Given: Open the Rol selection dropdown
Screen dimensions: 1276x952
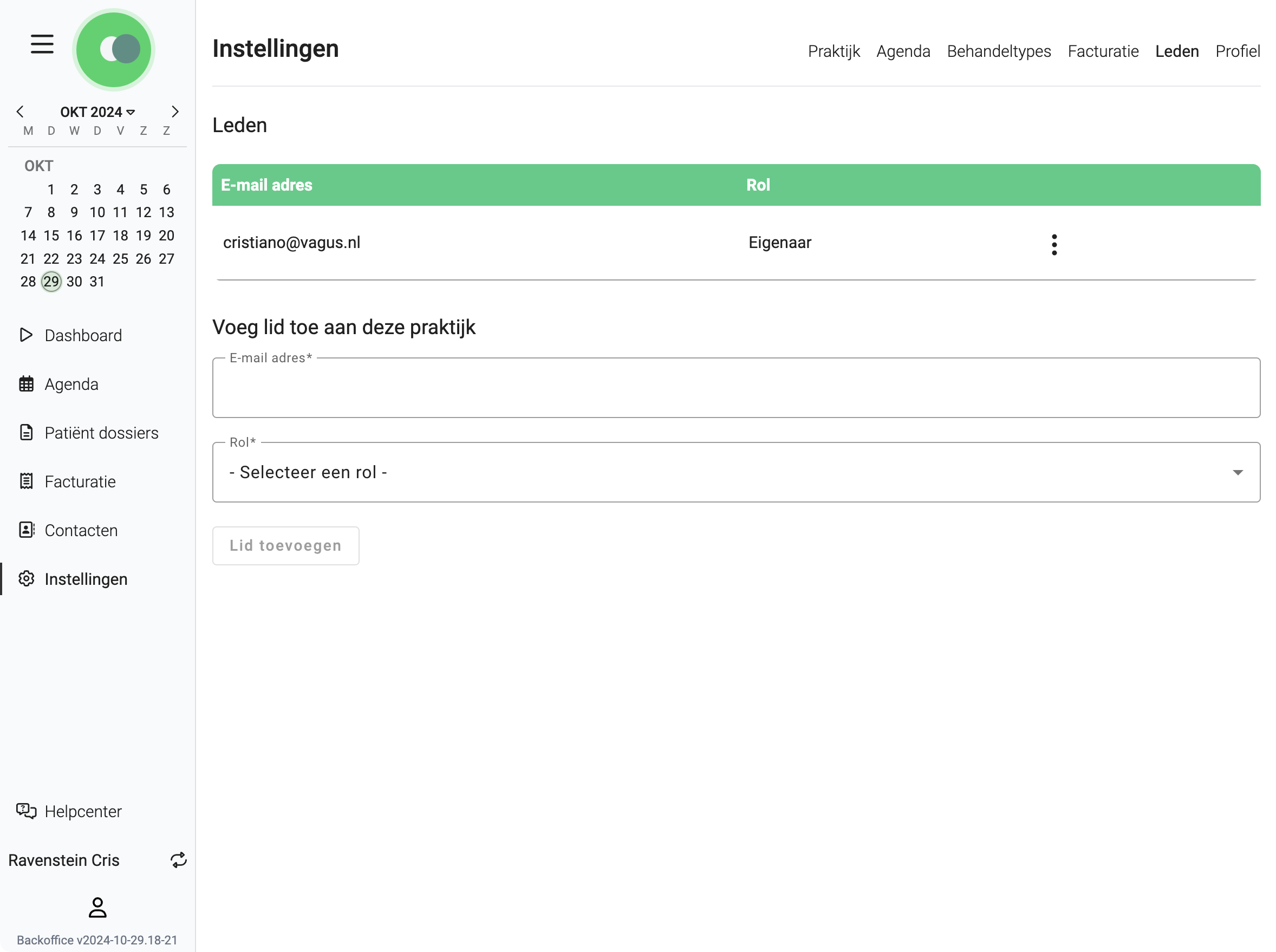Looking at the screenshot, I should point(735,472).
